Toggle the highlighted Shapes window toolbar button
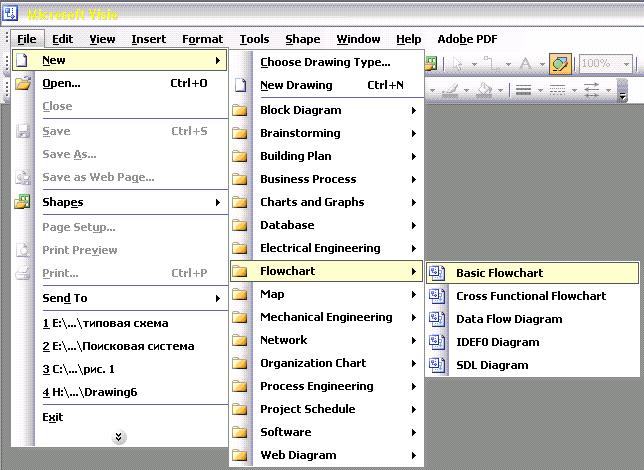The width and height of the screenshot is (644, 470). 561,64
